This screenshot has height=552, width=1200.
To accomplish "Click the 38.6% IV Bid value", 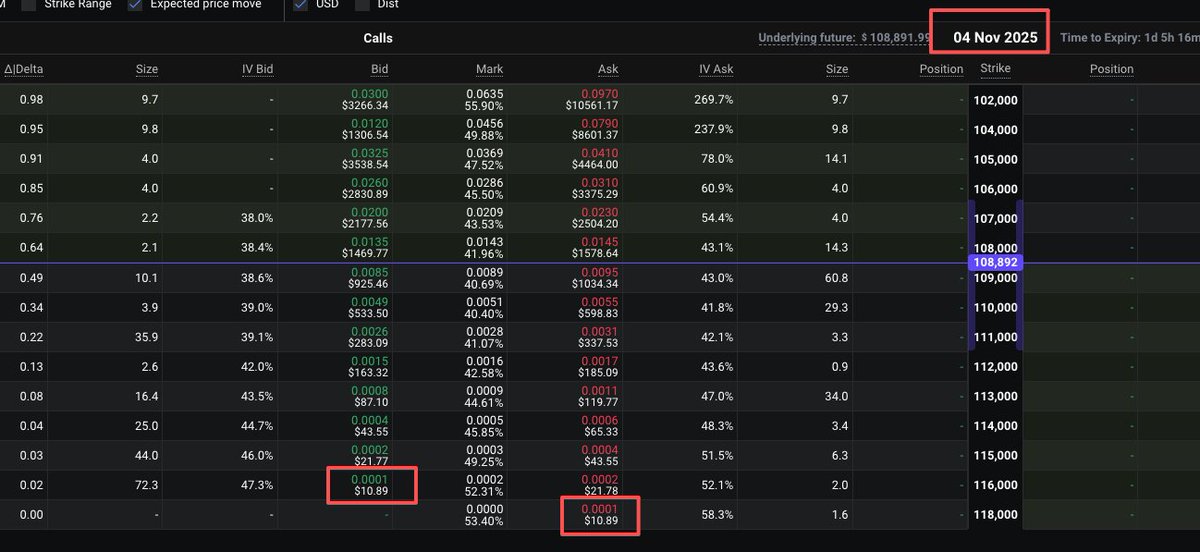I will tap(257, 278).
